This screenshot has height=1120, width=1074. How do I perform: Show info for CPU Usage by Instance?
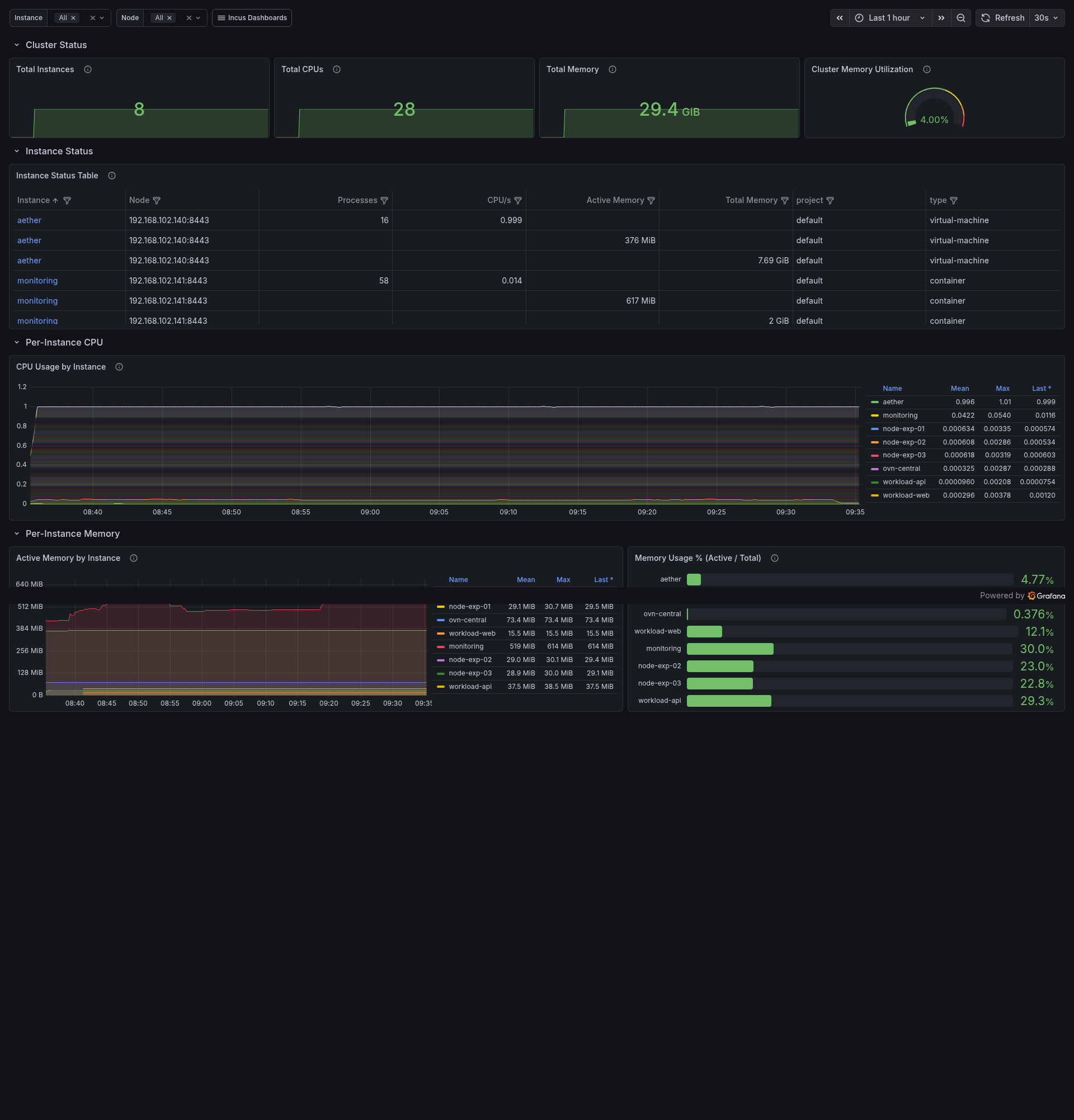(119, 367)
